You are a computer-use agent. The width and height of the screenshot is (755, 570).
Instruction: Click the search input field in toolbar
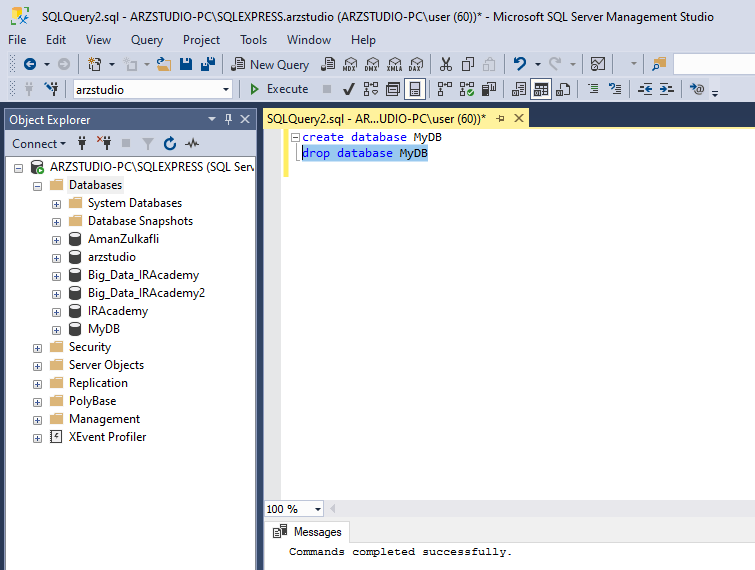pos(714,64)
